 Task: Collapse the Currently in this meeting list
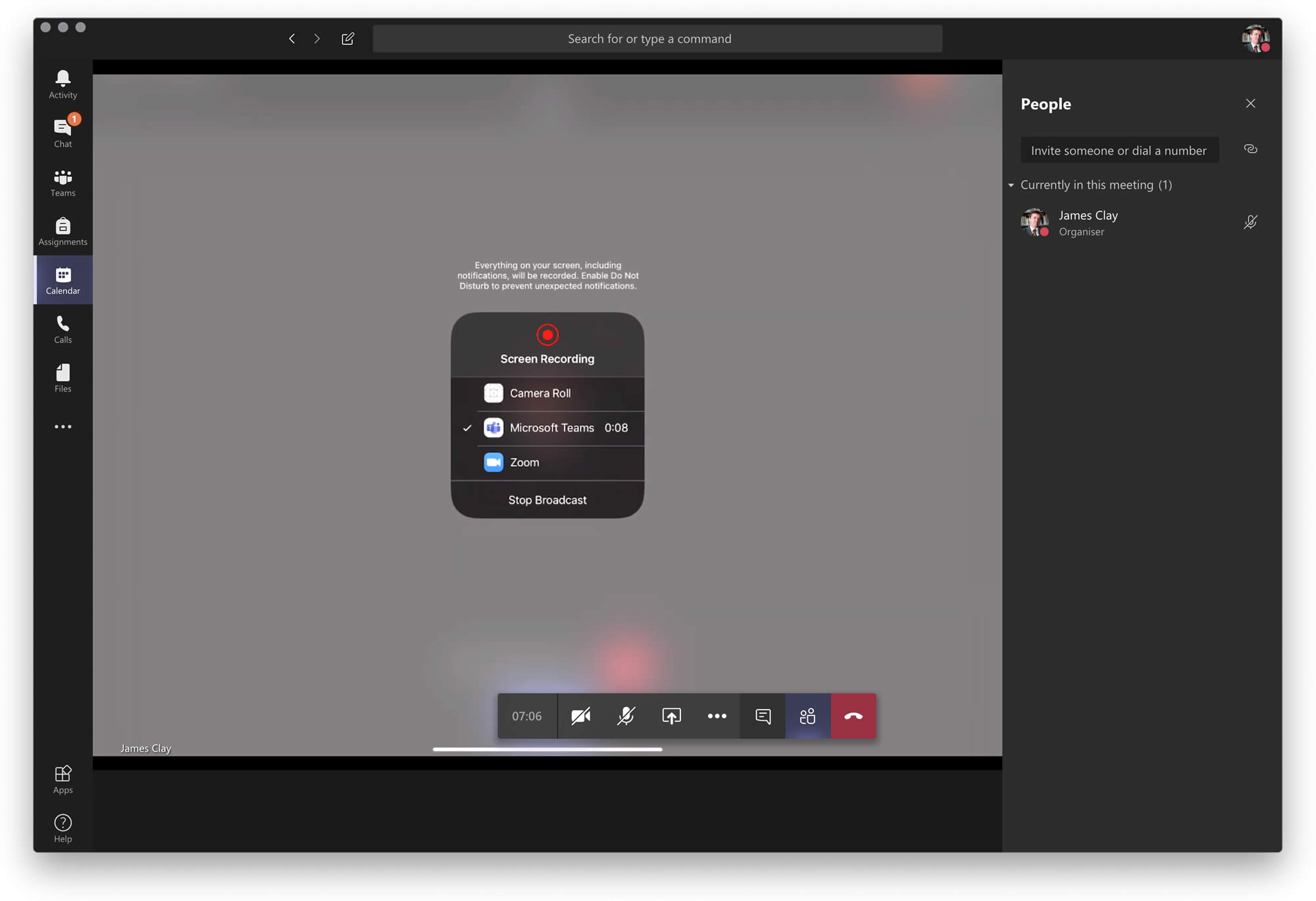(1011, 185)
